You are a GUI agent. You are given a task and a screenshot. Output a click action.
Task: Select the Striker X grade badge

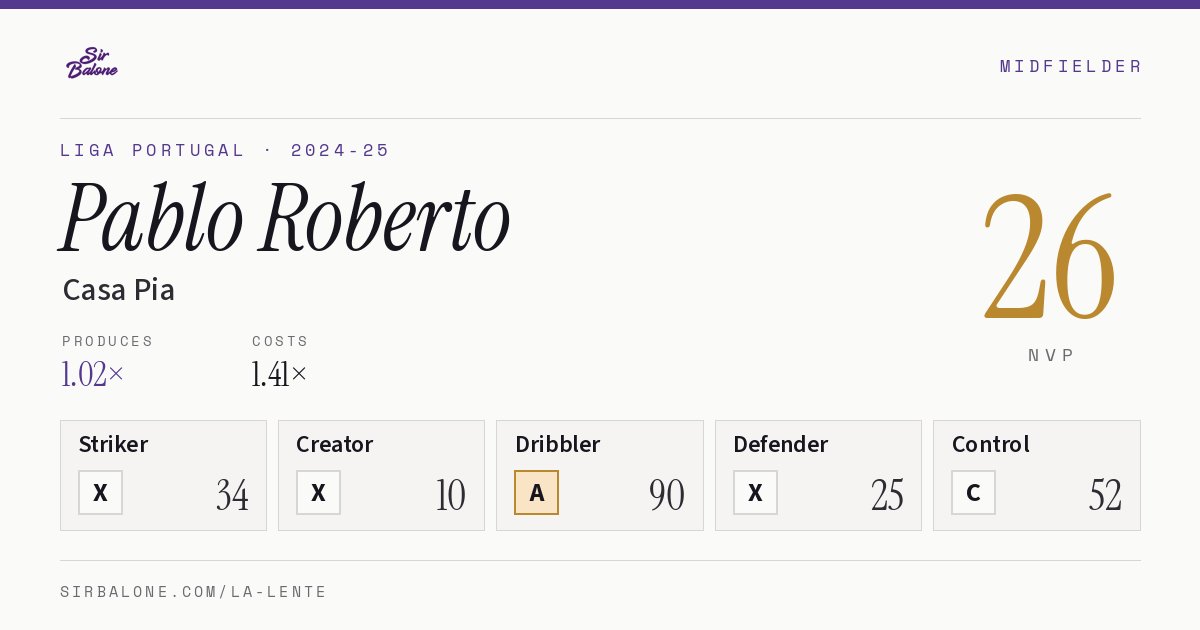point(100,493)
